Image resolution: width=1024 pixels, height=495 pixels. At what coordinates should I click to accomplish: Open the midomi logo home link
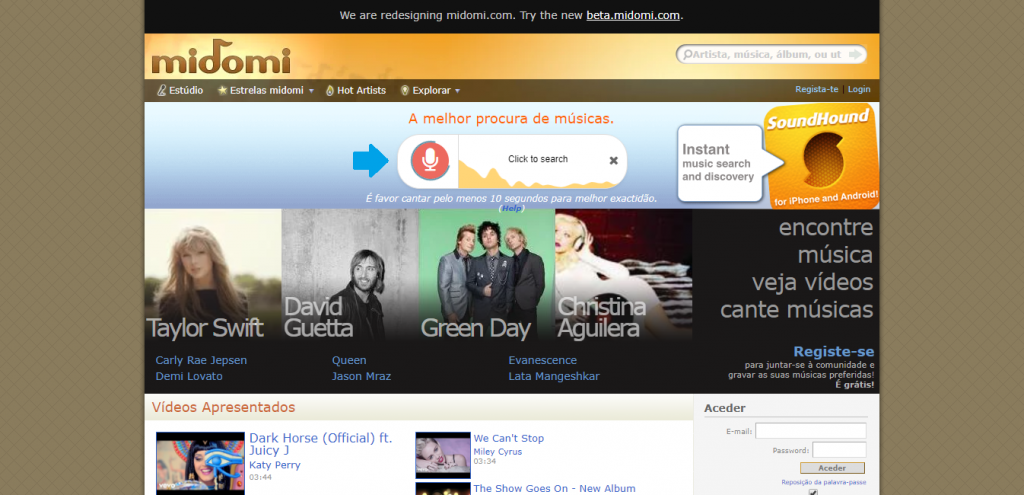[221, 57]
